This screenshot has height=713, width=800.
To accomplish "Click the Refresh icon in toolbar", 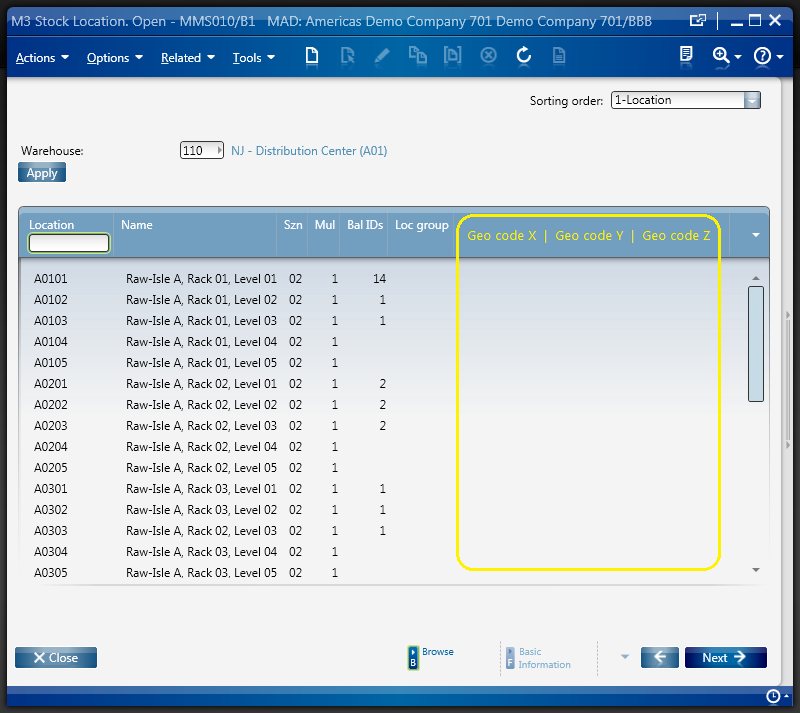I will [x=523, y=56].
